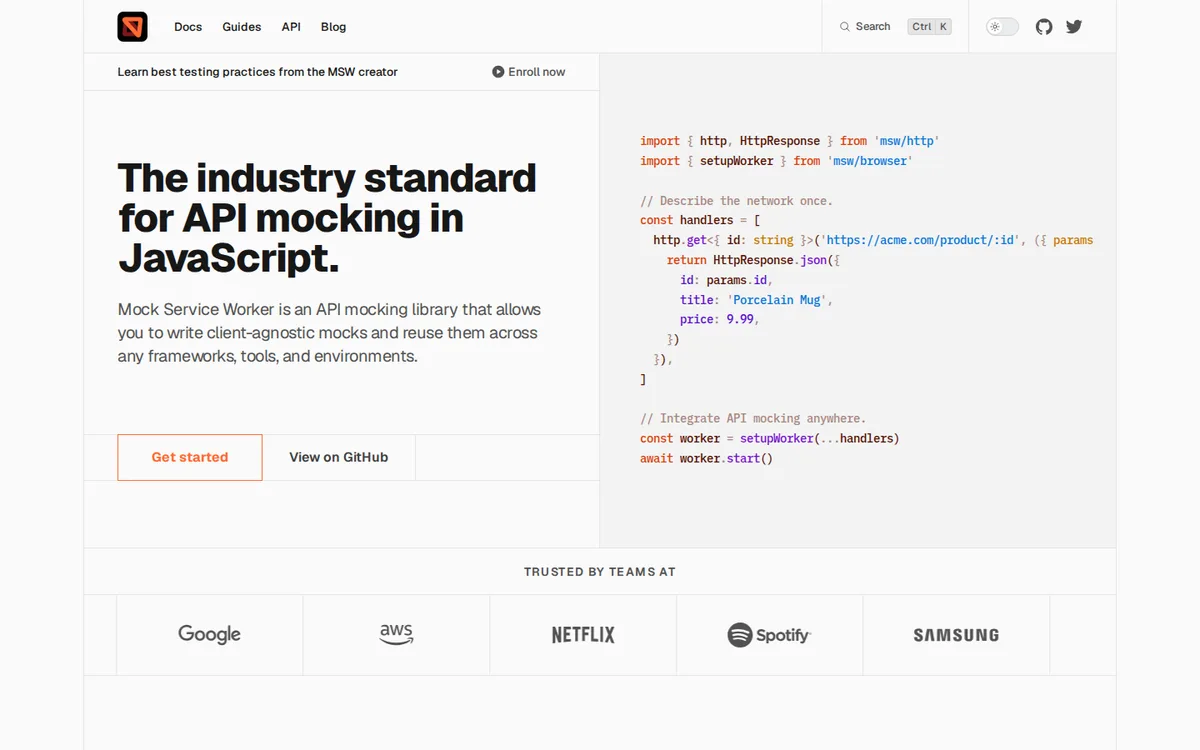Click the Enroll now link
This screenshot has height=750, width=1200.
click(529, 72)
